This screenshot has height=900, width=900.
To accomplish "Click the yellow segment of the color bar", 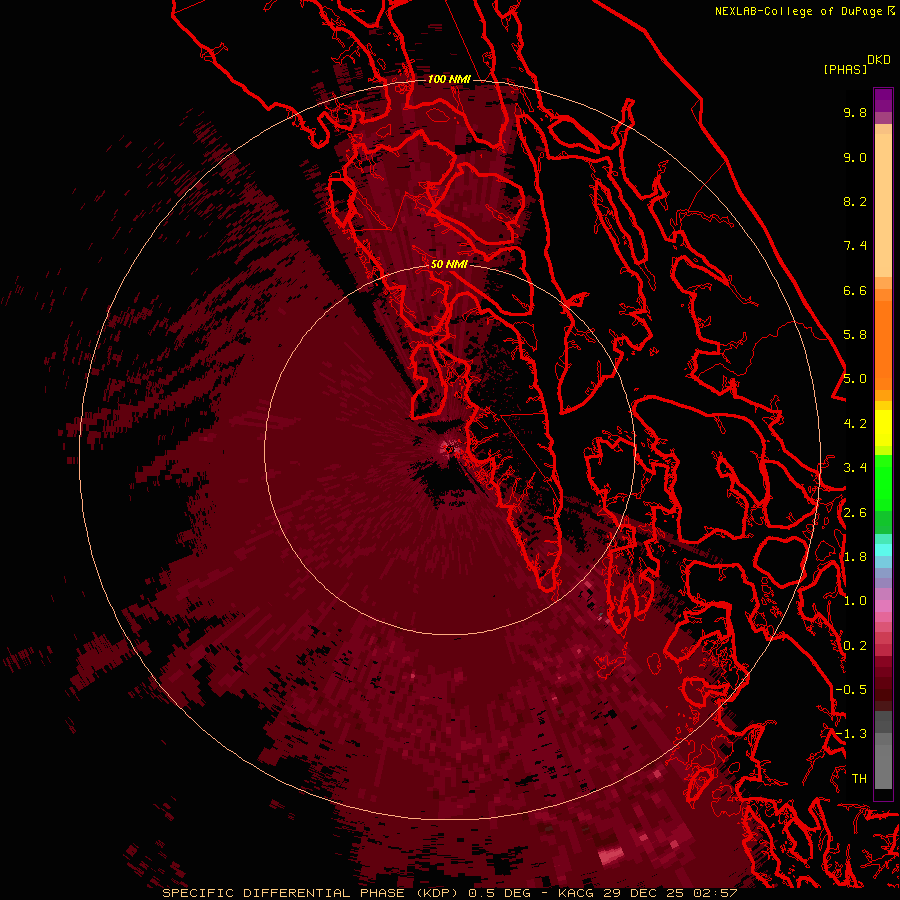I will (883, 427).
